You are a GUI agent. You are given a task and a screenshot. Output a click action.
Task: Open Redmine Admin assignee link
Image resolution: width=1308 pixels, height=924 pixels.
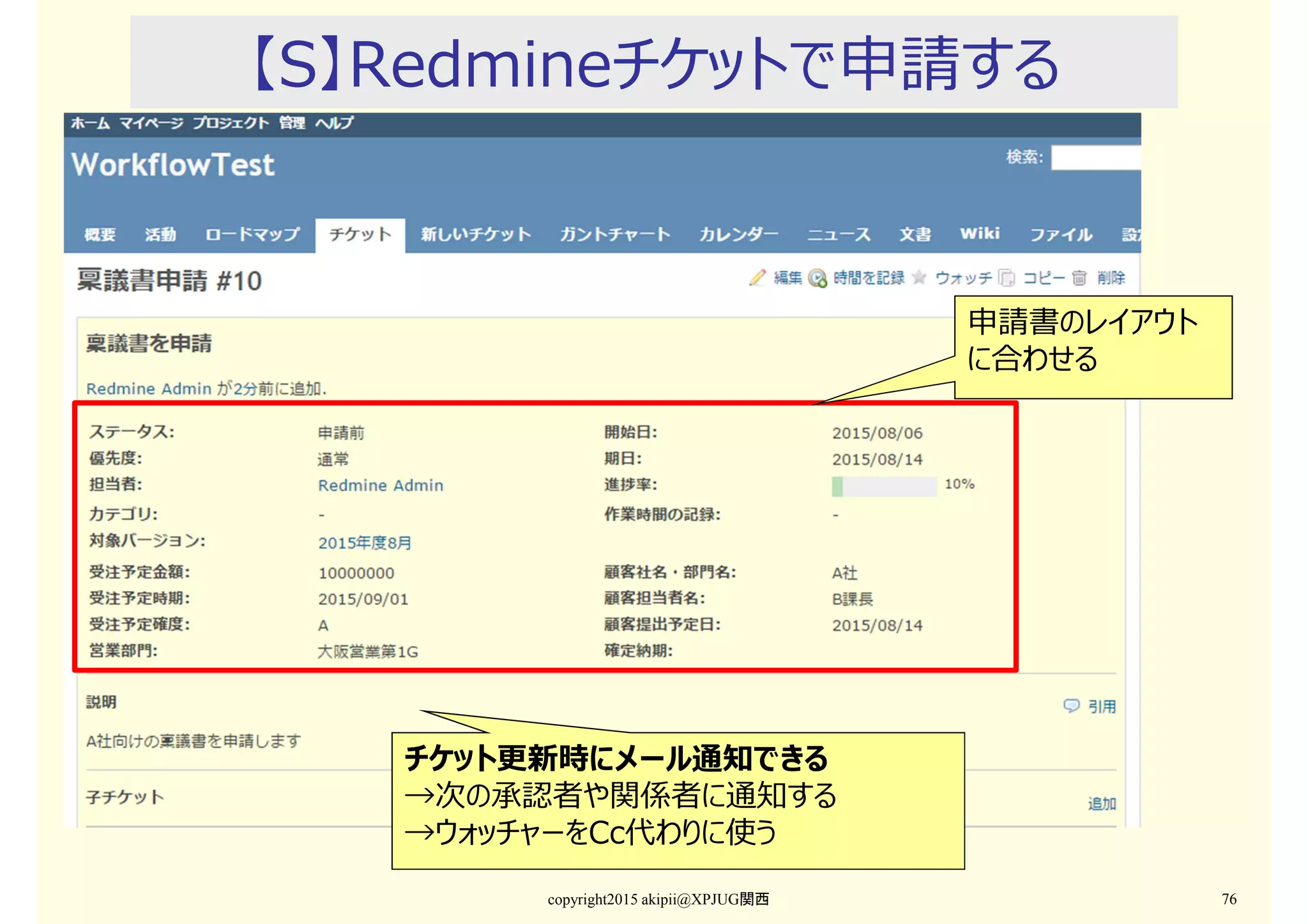point(381,485)
